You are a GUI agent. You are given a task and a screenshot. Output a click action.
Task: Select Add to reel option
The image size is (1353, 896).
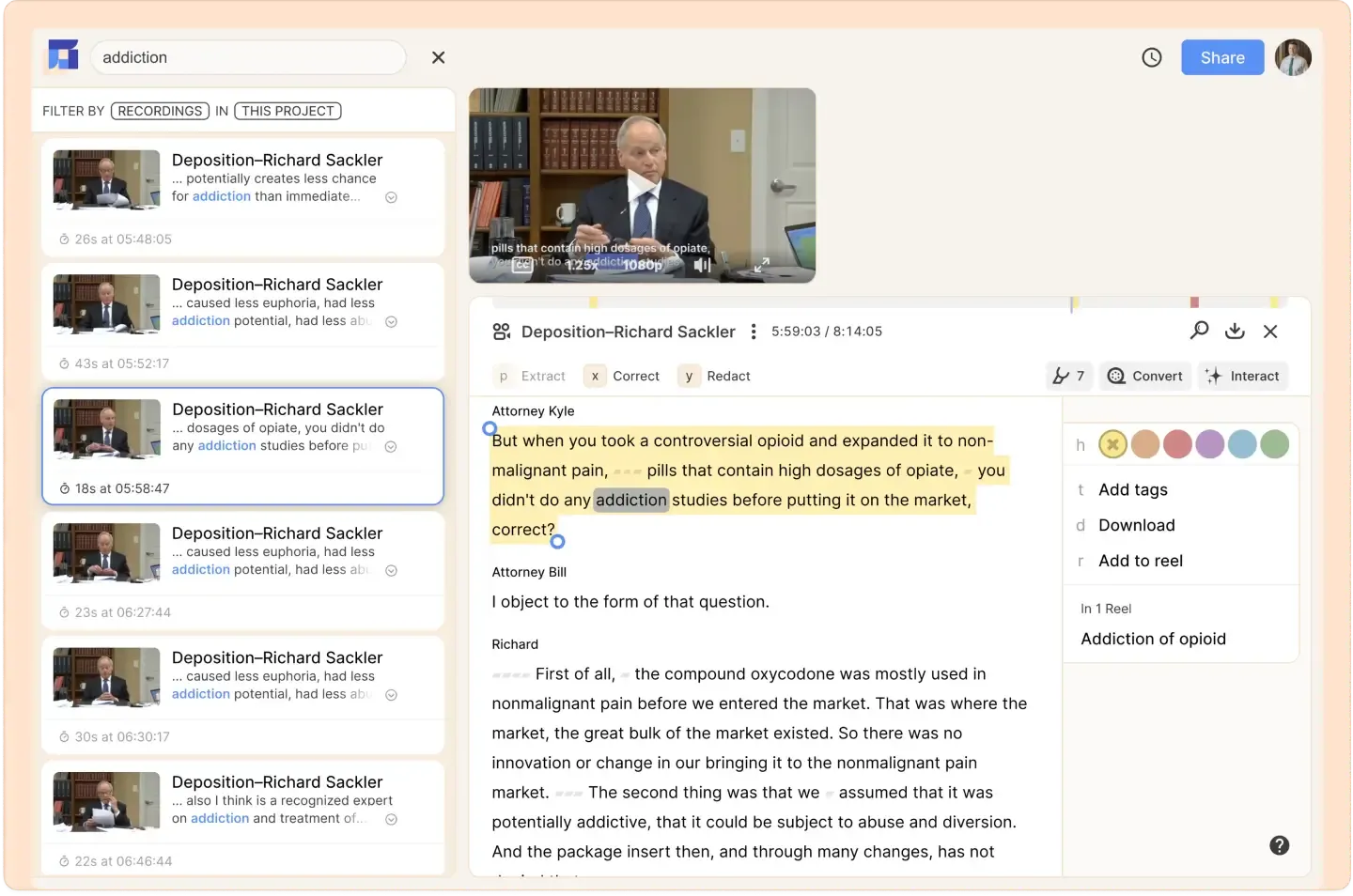pyautogui.click(x=1141, y=561)
